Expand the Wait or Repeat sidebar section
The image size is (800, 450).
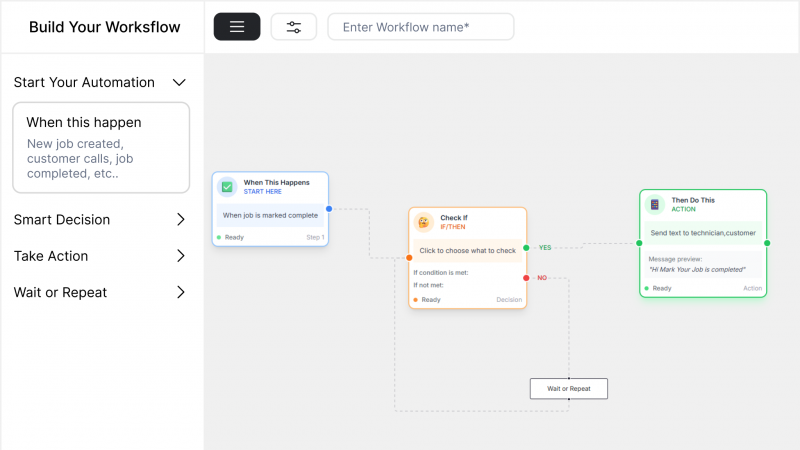click(181, 293)
